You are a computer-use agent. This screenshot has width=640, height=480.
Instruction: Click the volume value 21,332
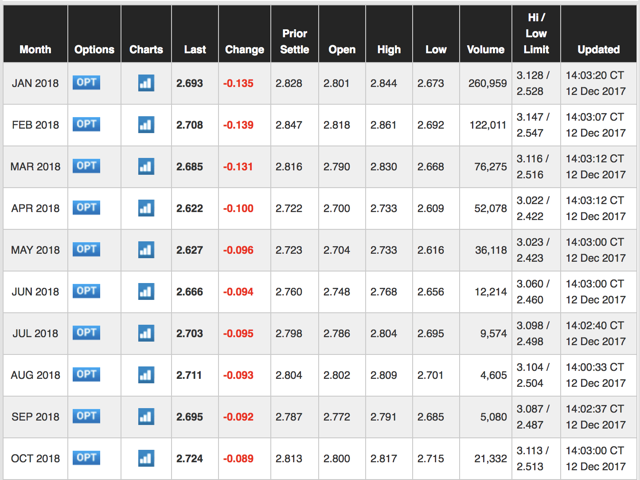[491, 458]
